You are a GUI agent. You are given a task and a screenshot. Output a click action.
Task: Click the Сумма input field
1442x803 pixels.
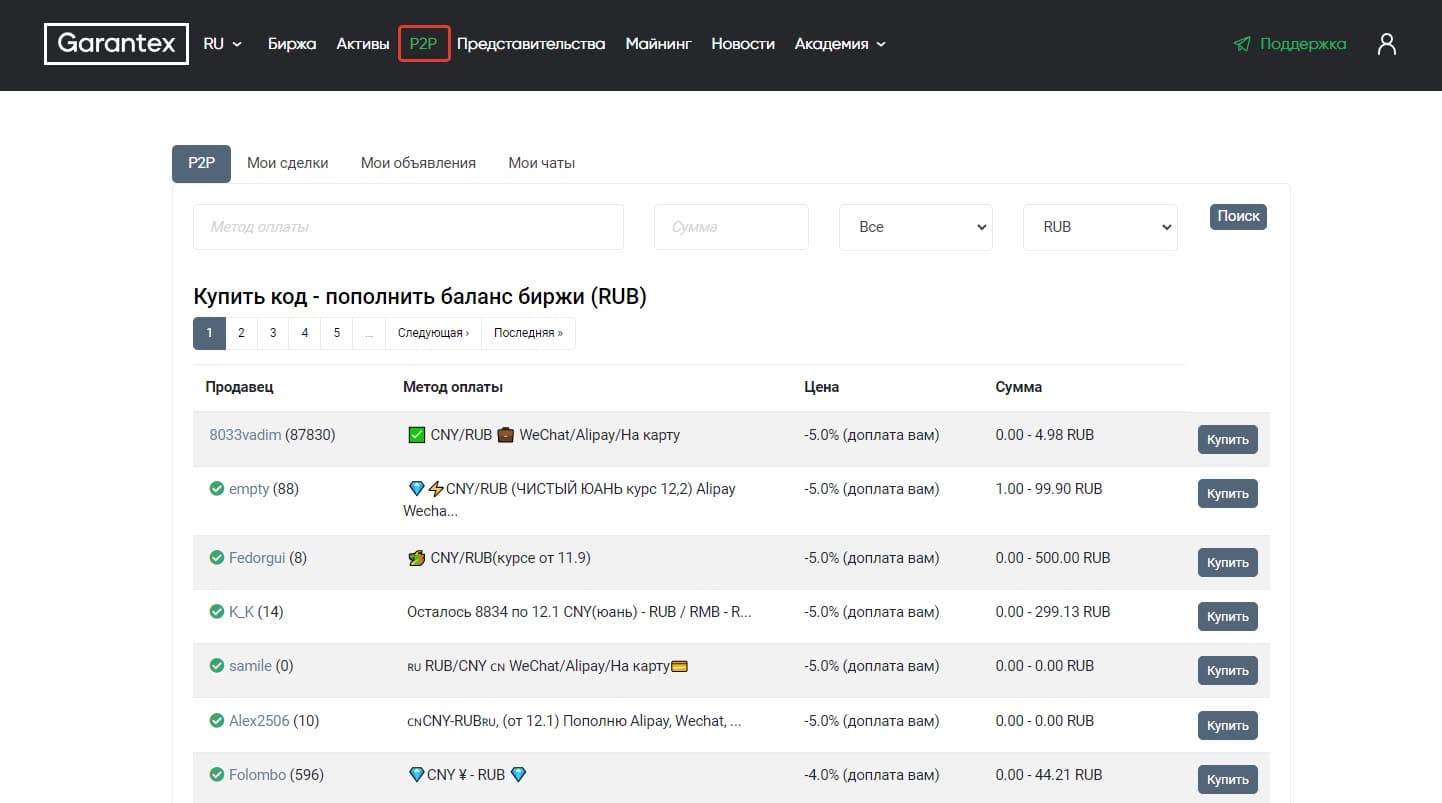pyautogui.click(x=731, y=227)
